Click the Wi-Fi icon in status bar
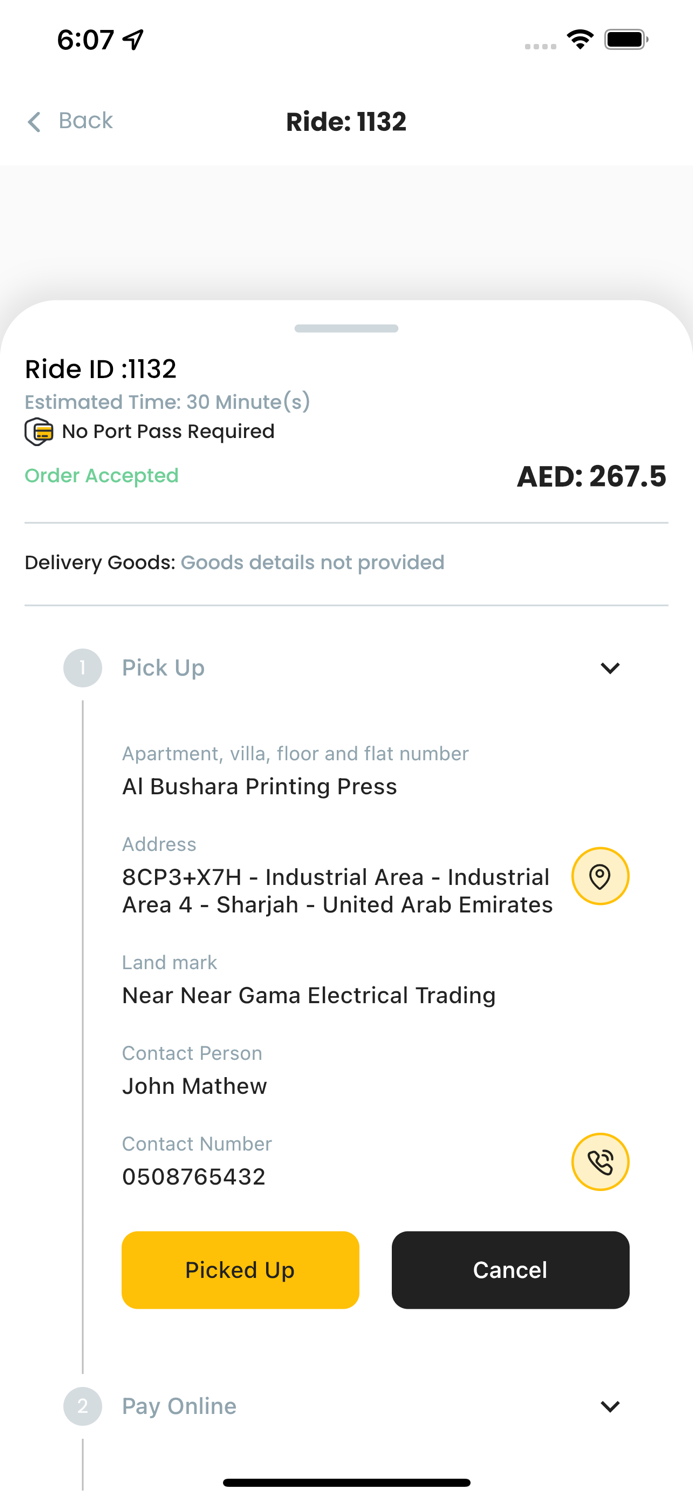 [581, 41]
